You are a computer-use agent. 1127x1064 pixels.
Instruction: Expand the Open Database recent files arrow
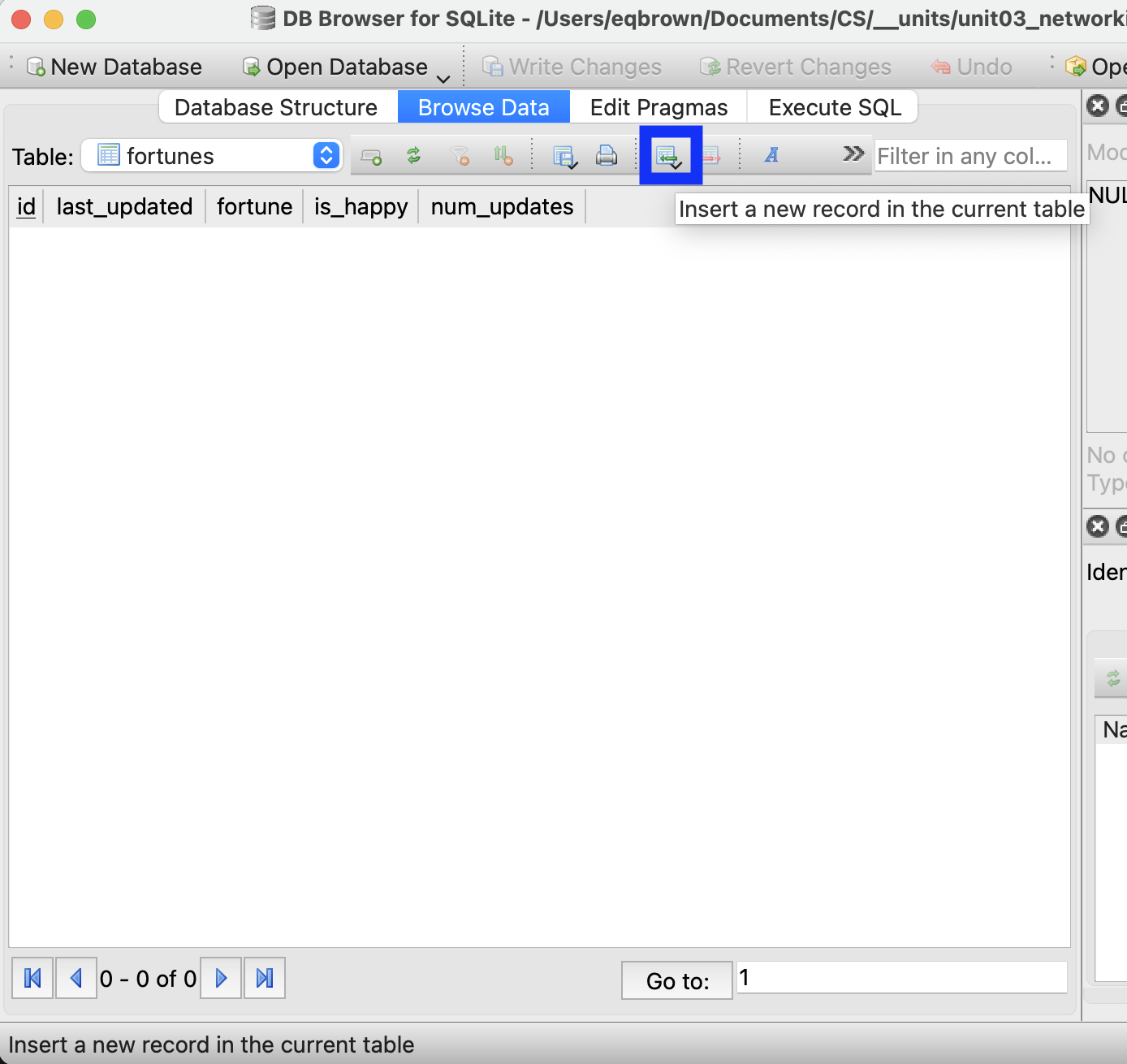[443, 78]
